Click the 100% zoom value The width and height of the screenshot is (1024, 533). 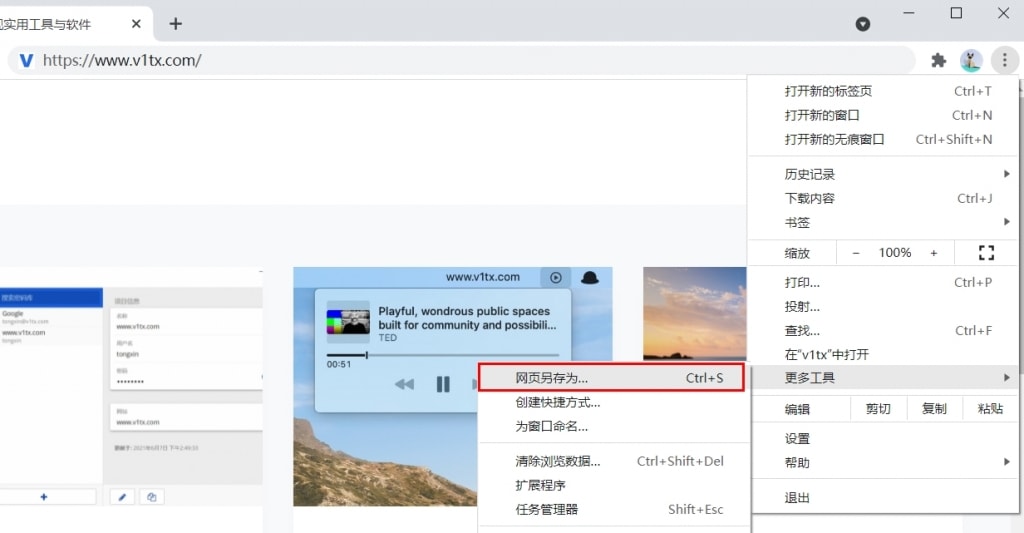coord(895,253)
